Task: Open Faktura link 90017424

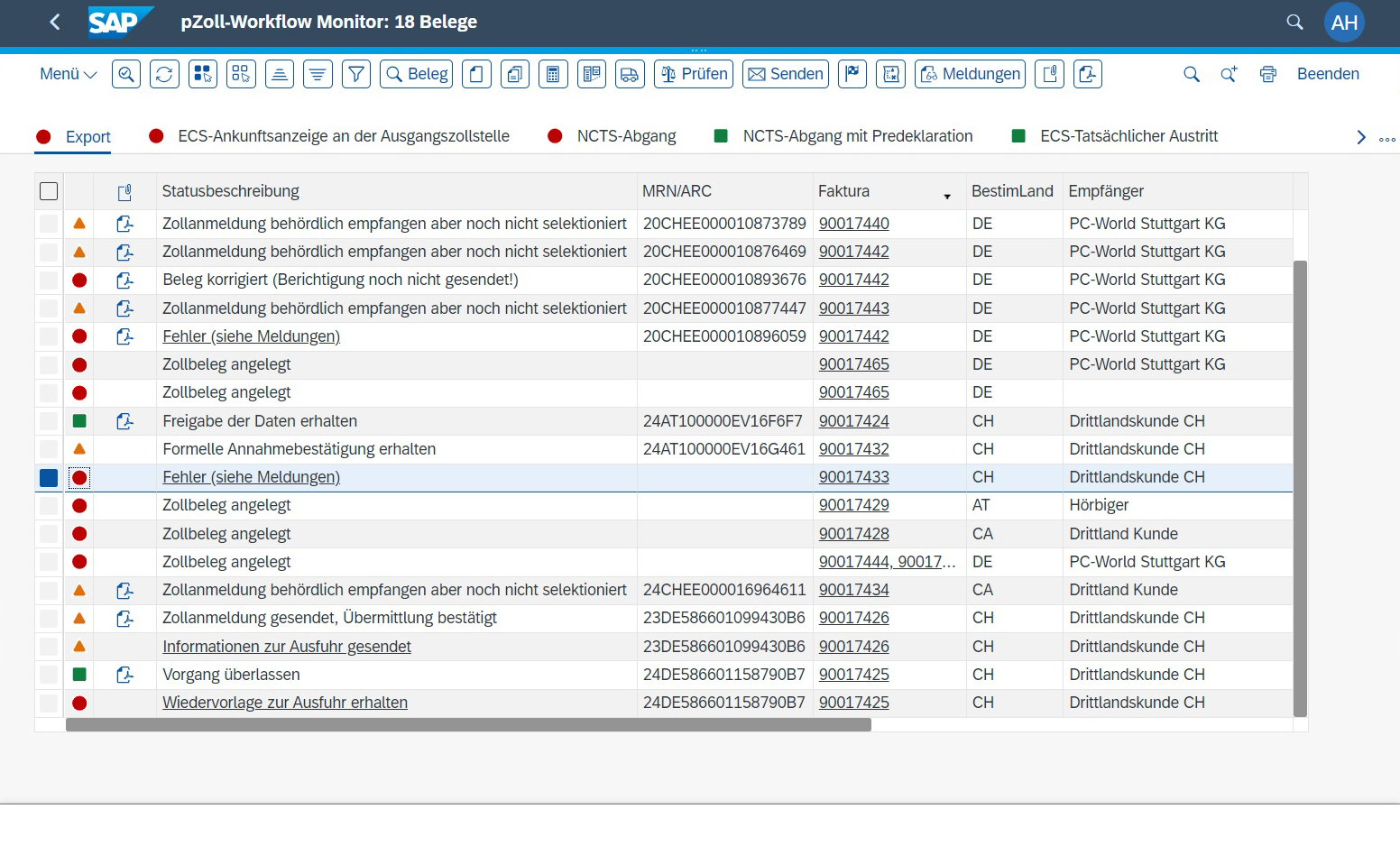Action: [x=853, y=421]
